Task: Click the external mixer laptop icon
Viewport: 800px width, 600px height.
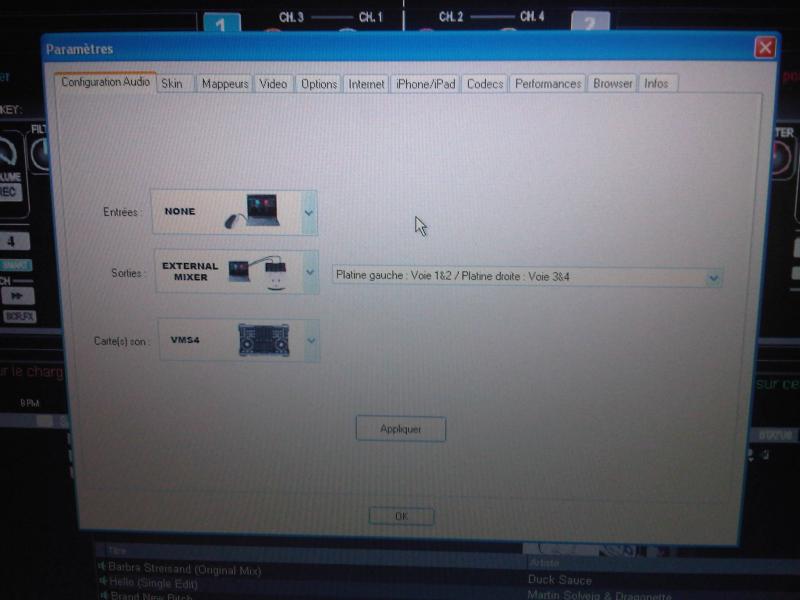Action: (258, 272)
